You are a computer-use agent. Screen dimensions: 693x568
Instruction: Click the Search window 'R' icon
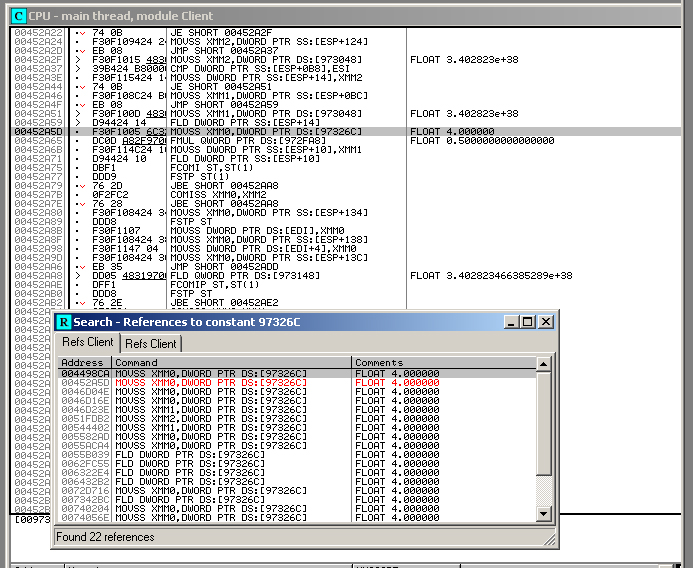[63, 322]
